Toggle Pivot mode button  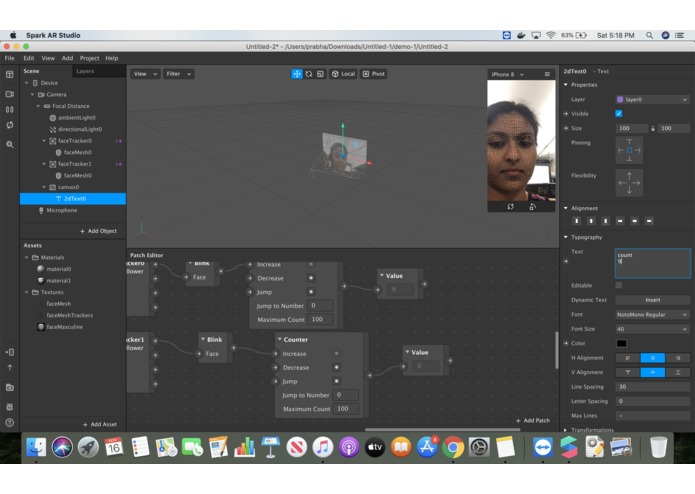[374, 74]
